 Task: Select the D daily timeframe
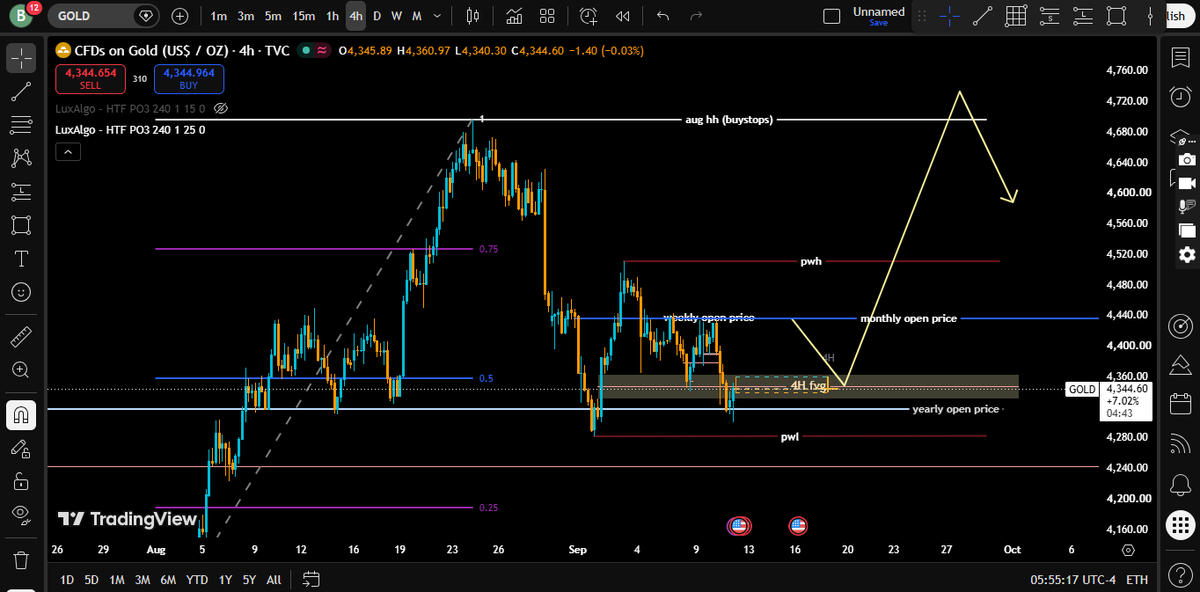(x=376, y=16)
